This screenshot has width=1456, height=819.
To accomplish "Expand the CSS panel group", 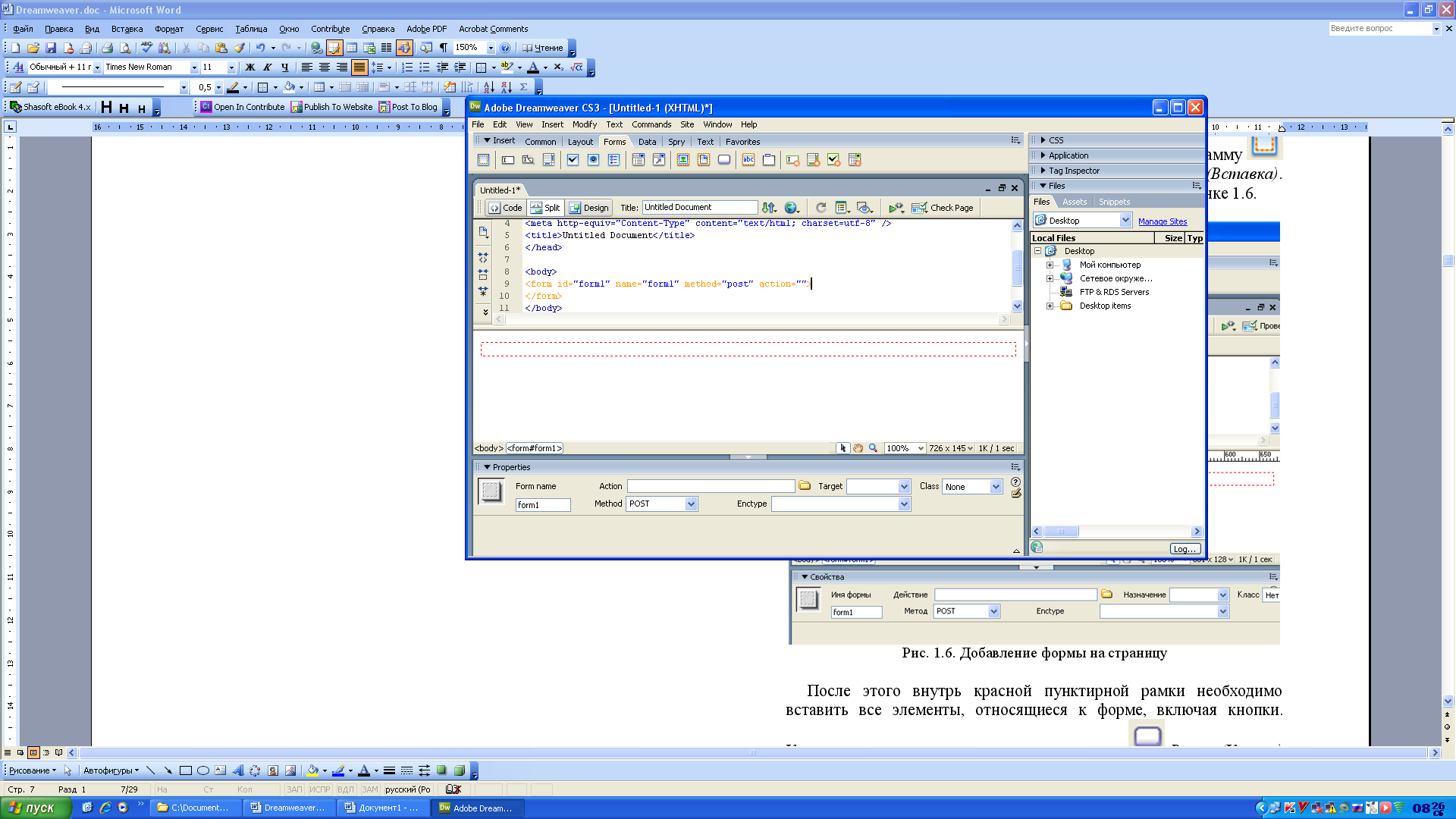I will pyautogui.click(x=1043, y=140).
